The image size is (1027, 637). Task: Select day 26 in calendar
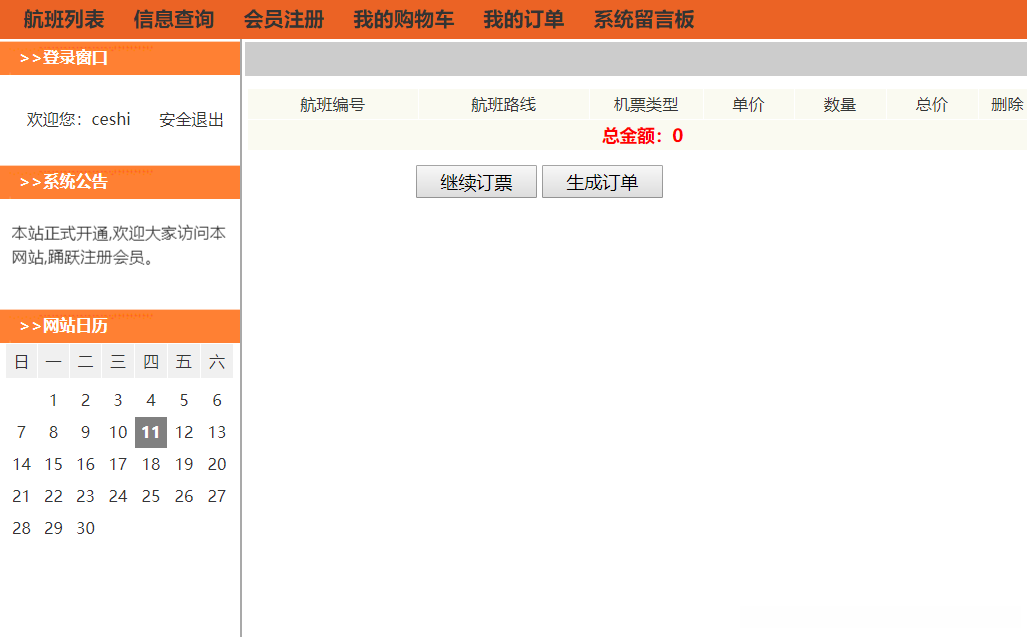[184, 496]
